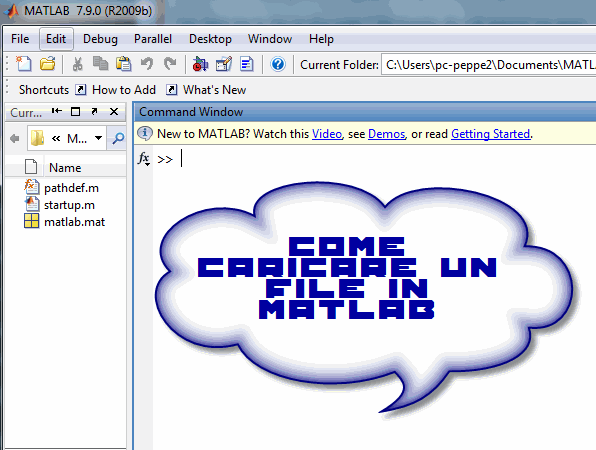This screenshot has height=450, width=596.
Task: Close the Current Folder panel
Action: [x=114, y=111]
